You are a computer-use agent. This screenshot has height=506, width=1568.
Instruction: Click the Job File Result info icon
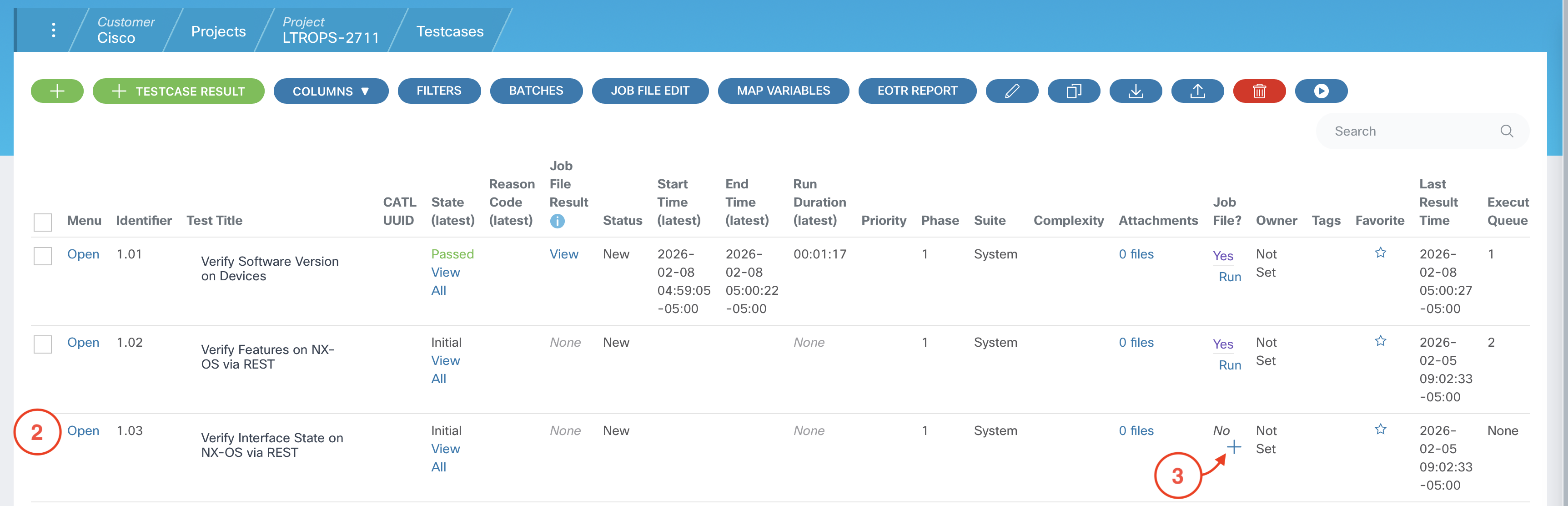pos(557,221)
